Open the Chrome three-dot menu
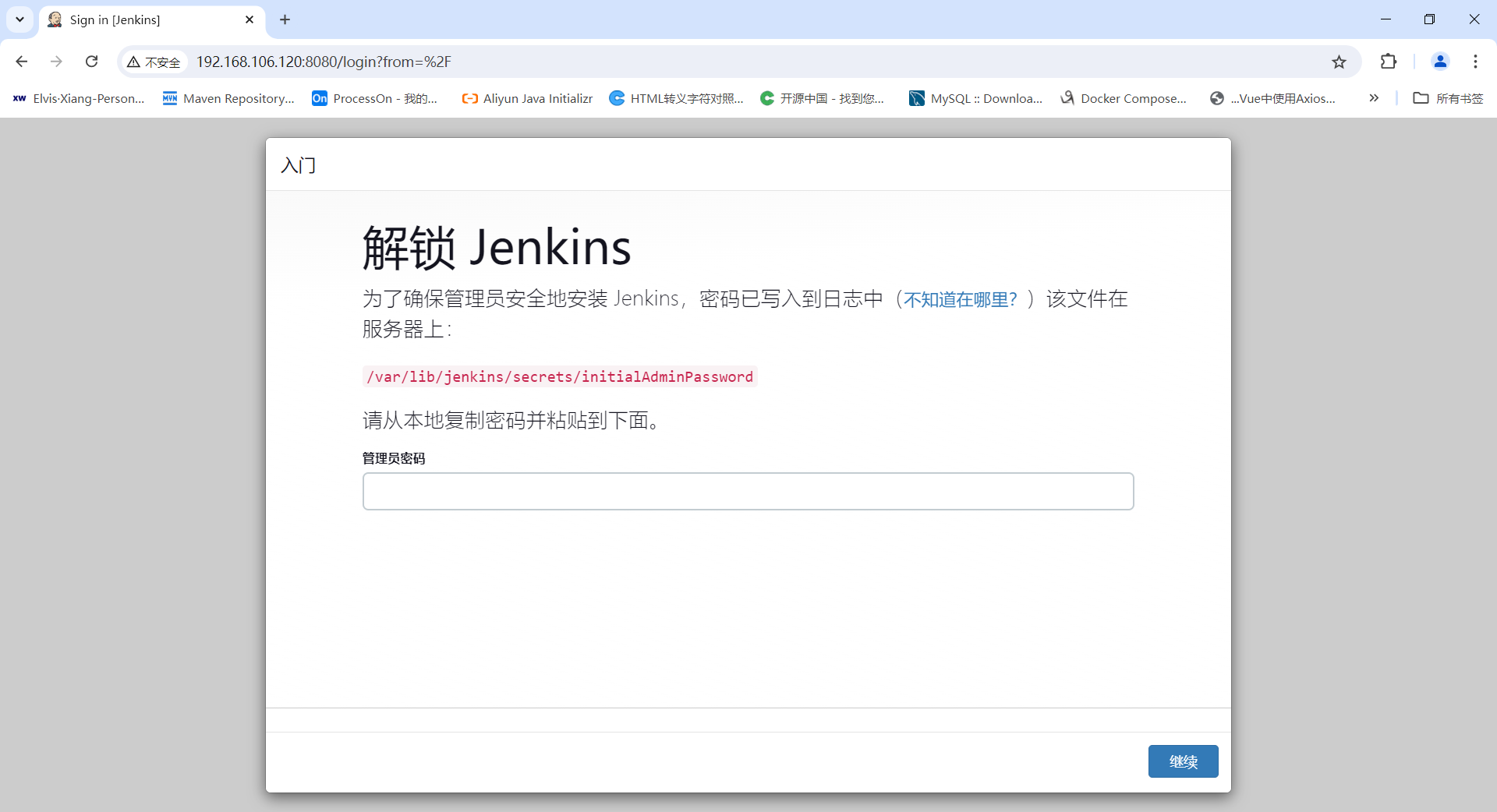1497x812 pixels. click(x=1475, y=62)
